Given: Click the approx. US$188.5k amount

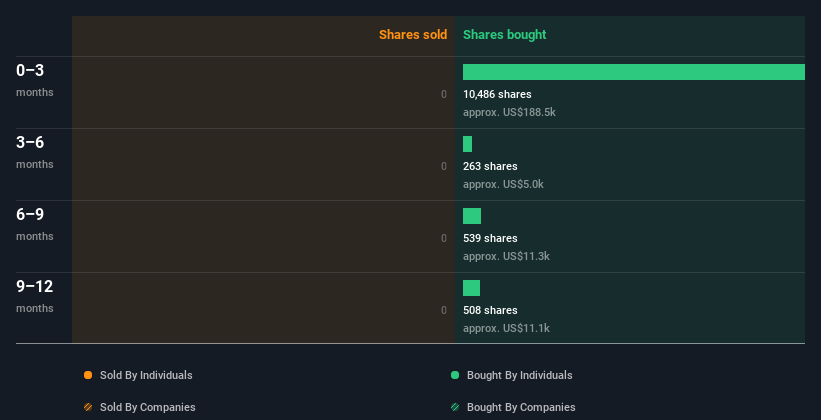Looking at the screenshot, I should tap(509, 113).
